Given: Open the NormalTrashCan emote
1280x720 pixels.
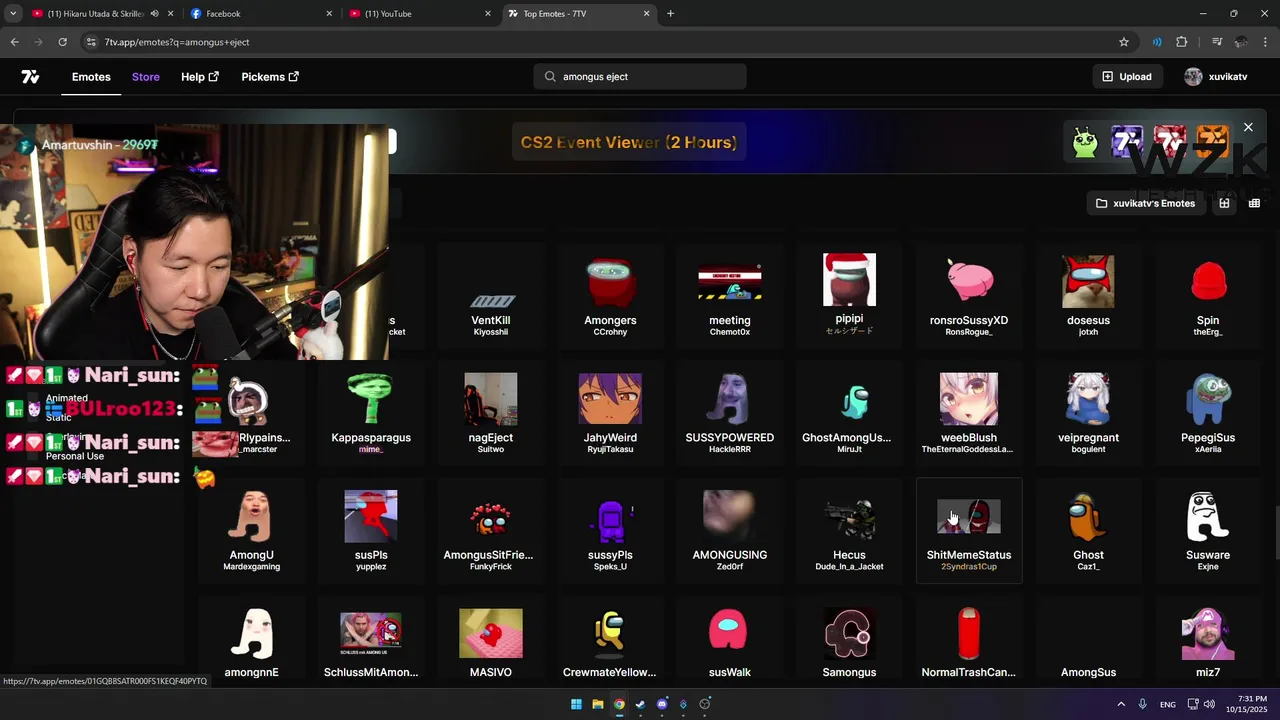Looking at the screenshot, I should (969, 642).
